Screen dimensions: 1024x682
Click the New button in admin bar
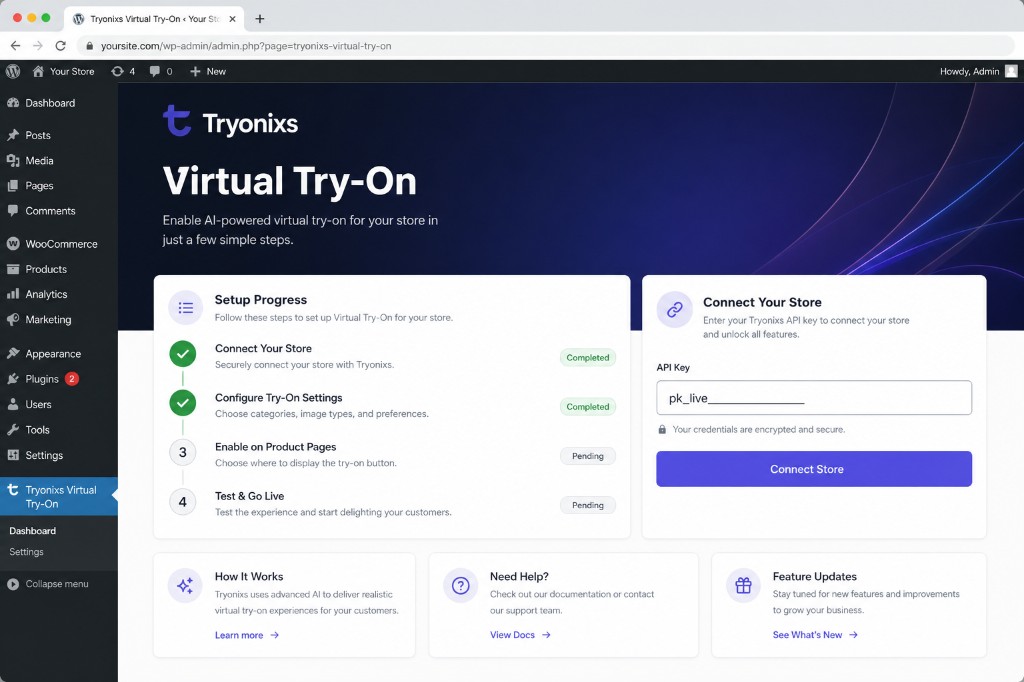208,71
